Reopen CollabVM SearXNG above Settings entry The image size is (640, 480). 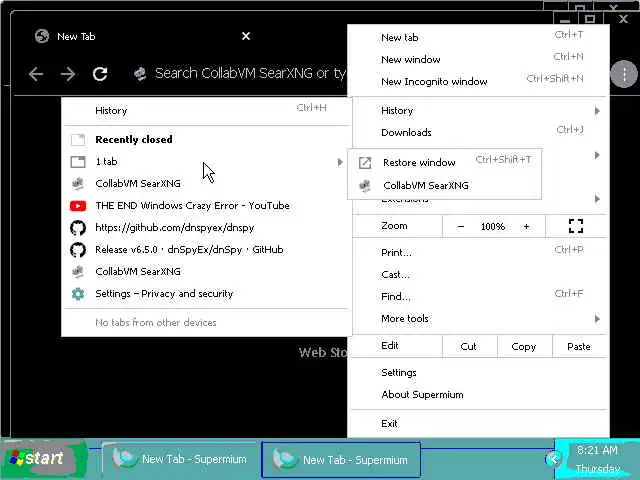pos(207,272)
